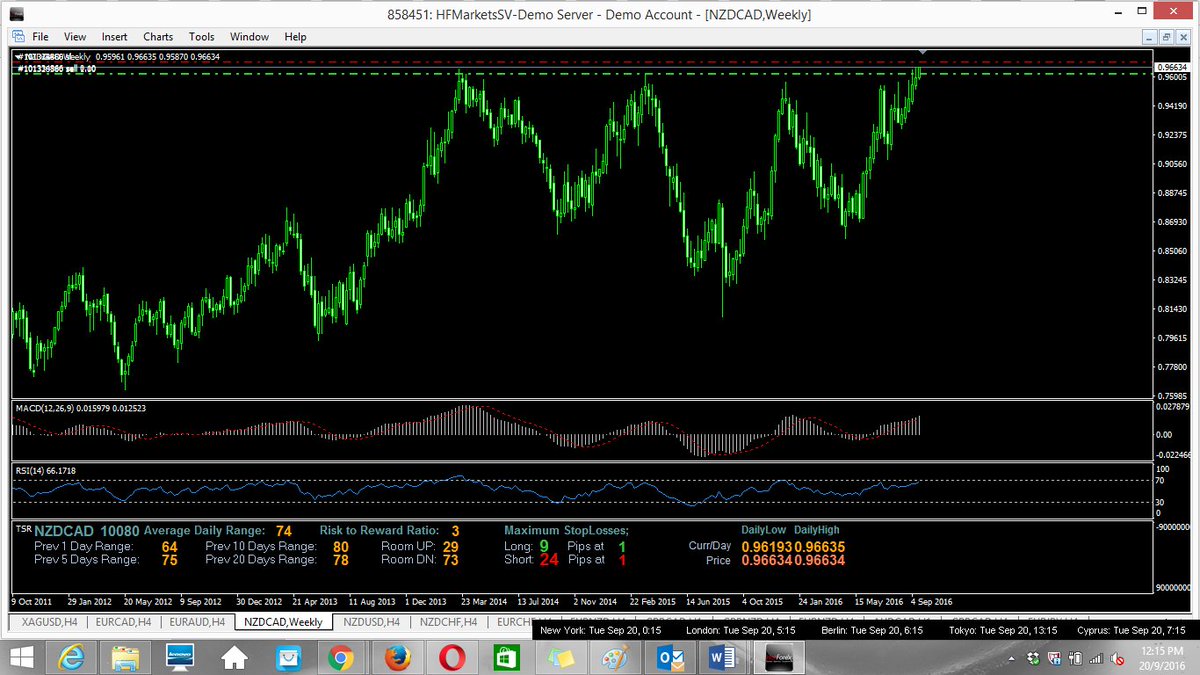The width and height of the screenshot is (1200, 675).
Task: Open the View menu
Action: 75,37
